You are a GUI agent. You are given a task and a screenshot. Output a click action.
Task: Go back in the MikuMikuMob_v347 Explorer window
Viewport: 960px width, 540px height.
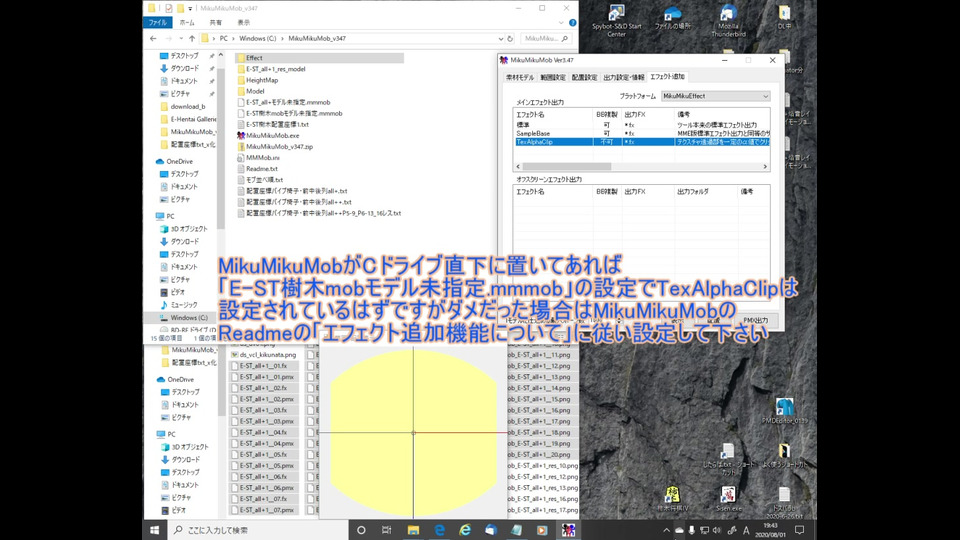[153, 38]
